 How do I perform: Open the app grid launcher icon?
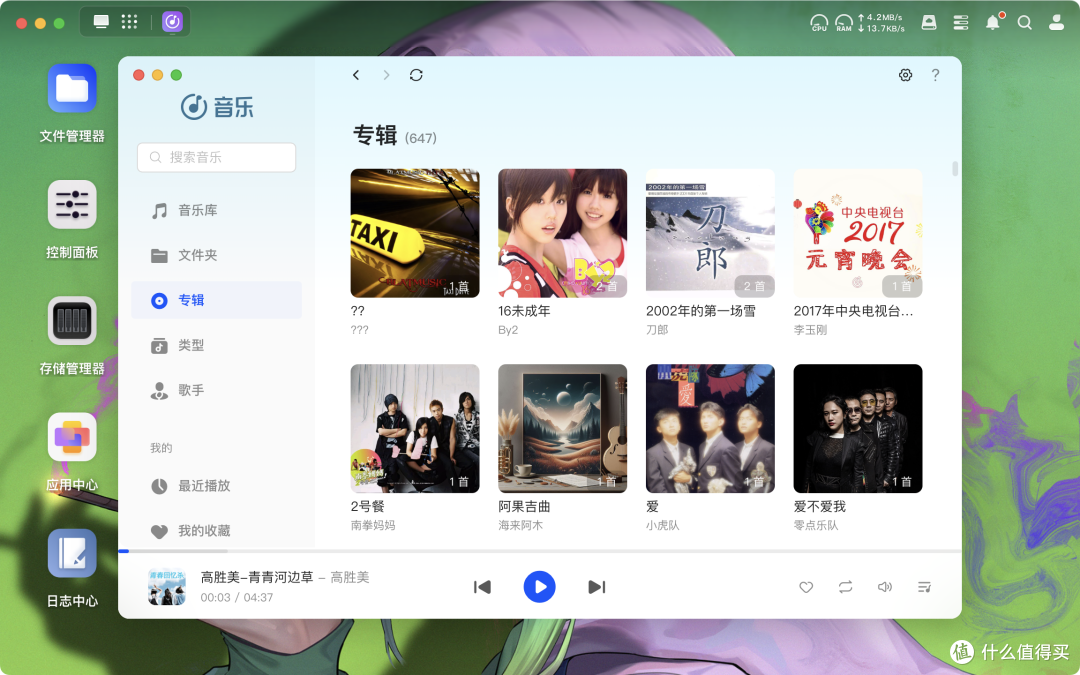click(x=129, y=22)
